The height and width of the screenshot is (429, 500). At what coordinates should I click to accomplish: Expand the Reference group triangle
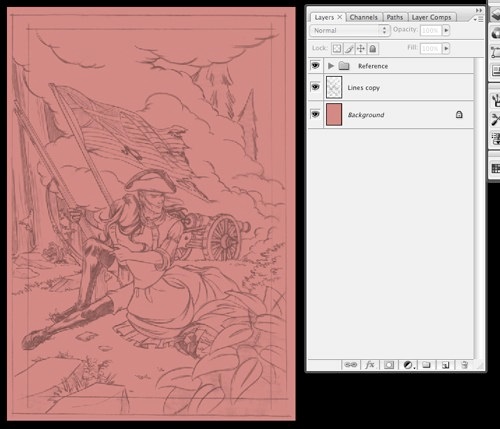pyautogui.click(x=331, y=66)
